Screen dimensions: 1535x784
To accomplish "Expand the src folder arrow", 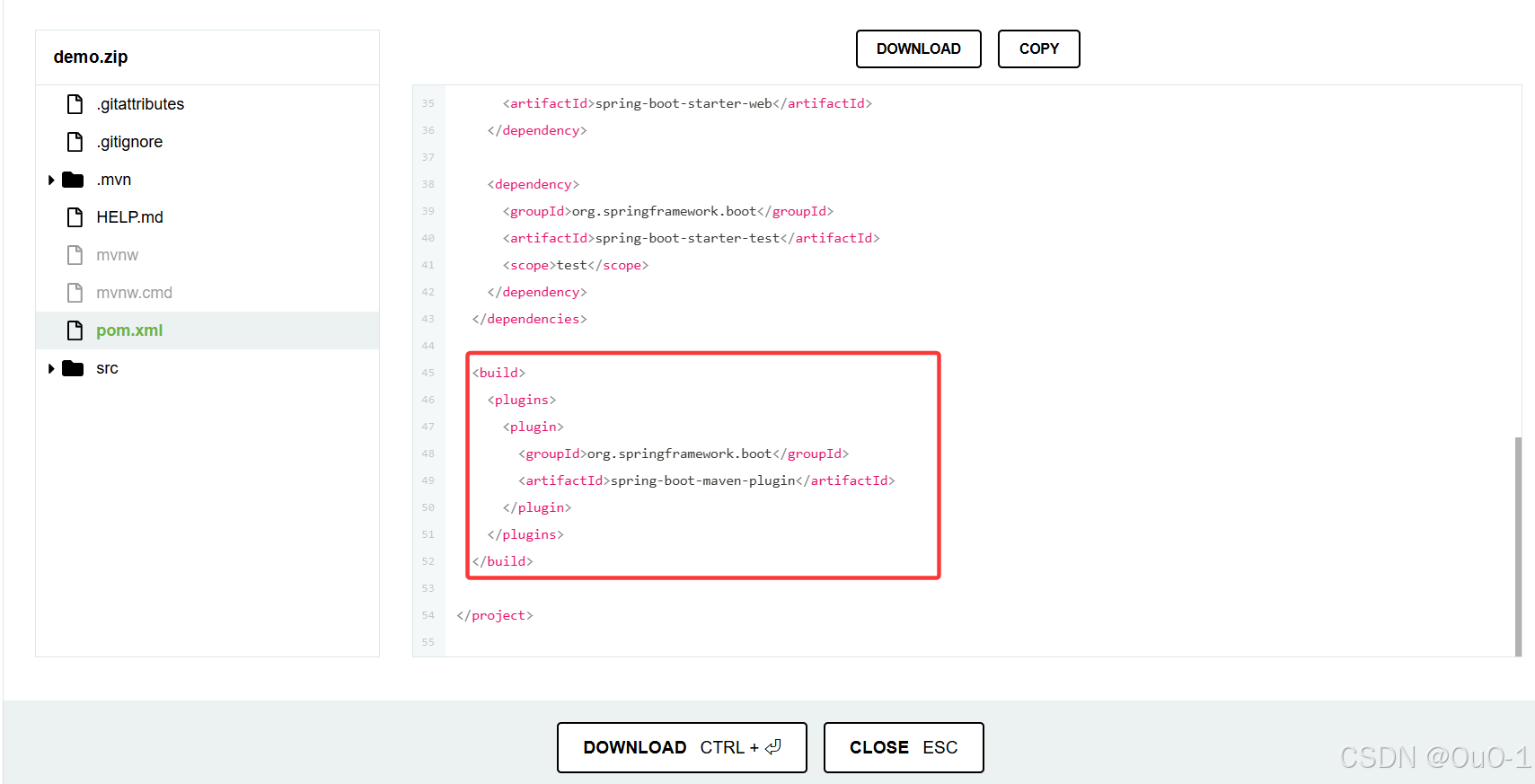I will [x=51, y=369].
